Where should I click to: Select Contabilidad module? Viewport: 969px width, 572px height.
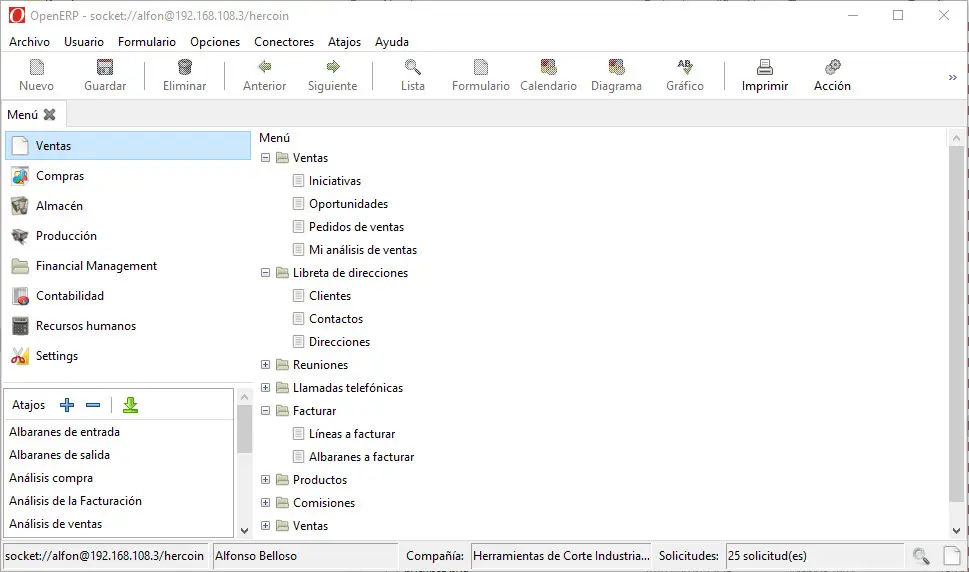[x=128, y=296]
